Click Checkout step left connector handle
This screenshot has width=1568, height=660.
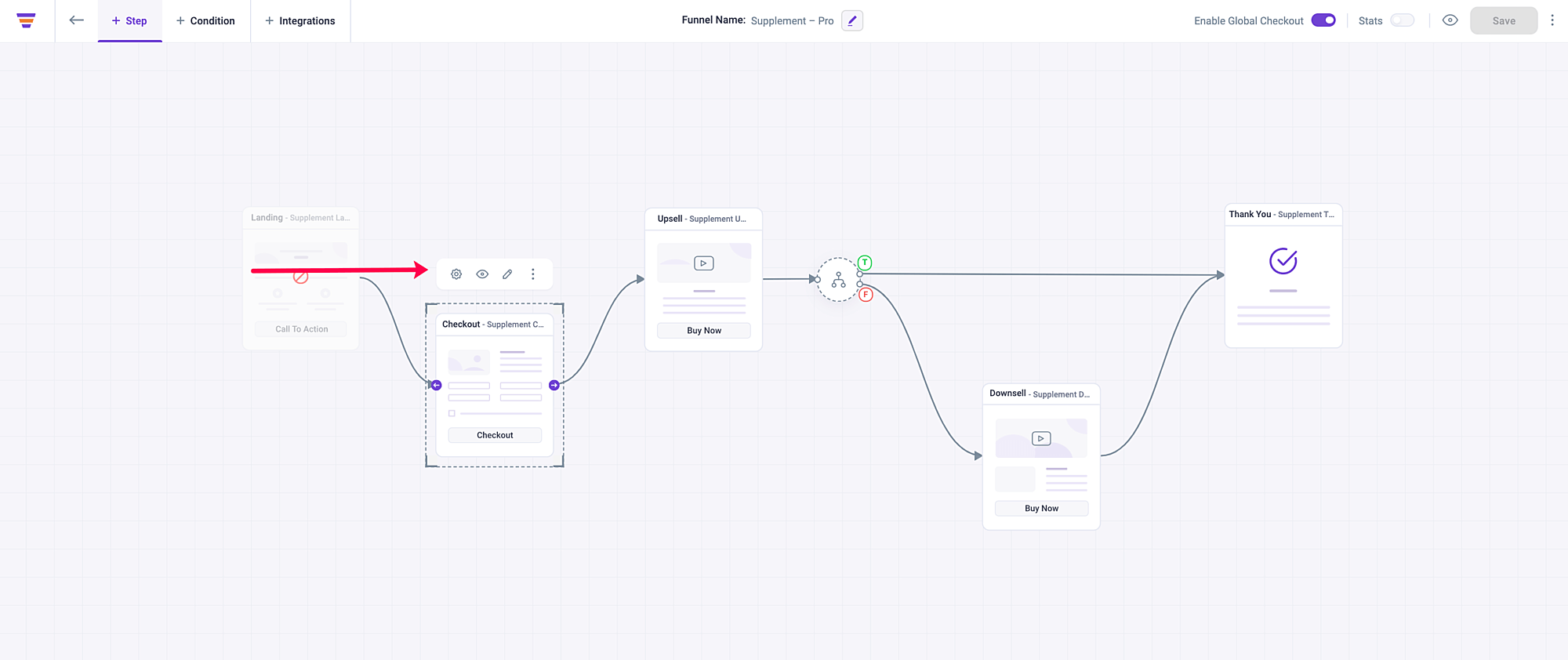437,385
